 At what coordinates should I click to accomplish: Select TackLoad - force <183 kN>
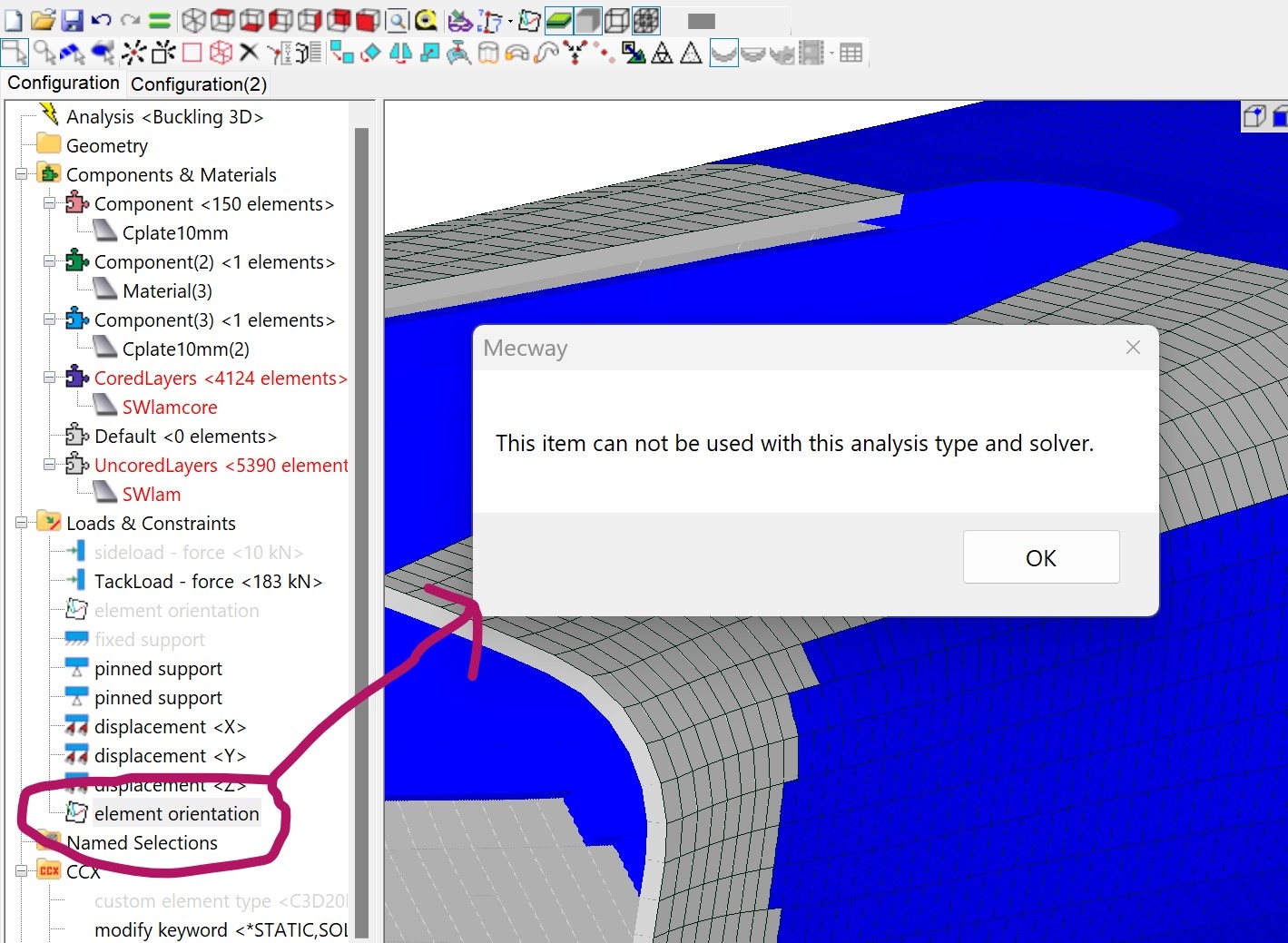[208, 582]
